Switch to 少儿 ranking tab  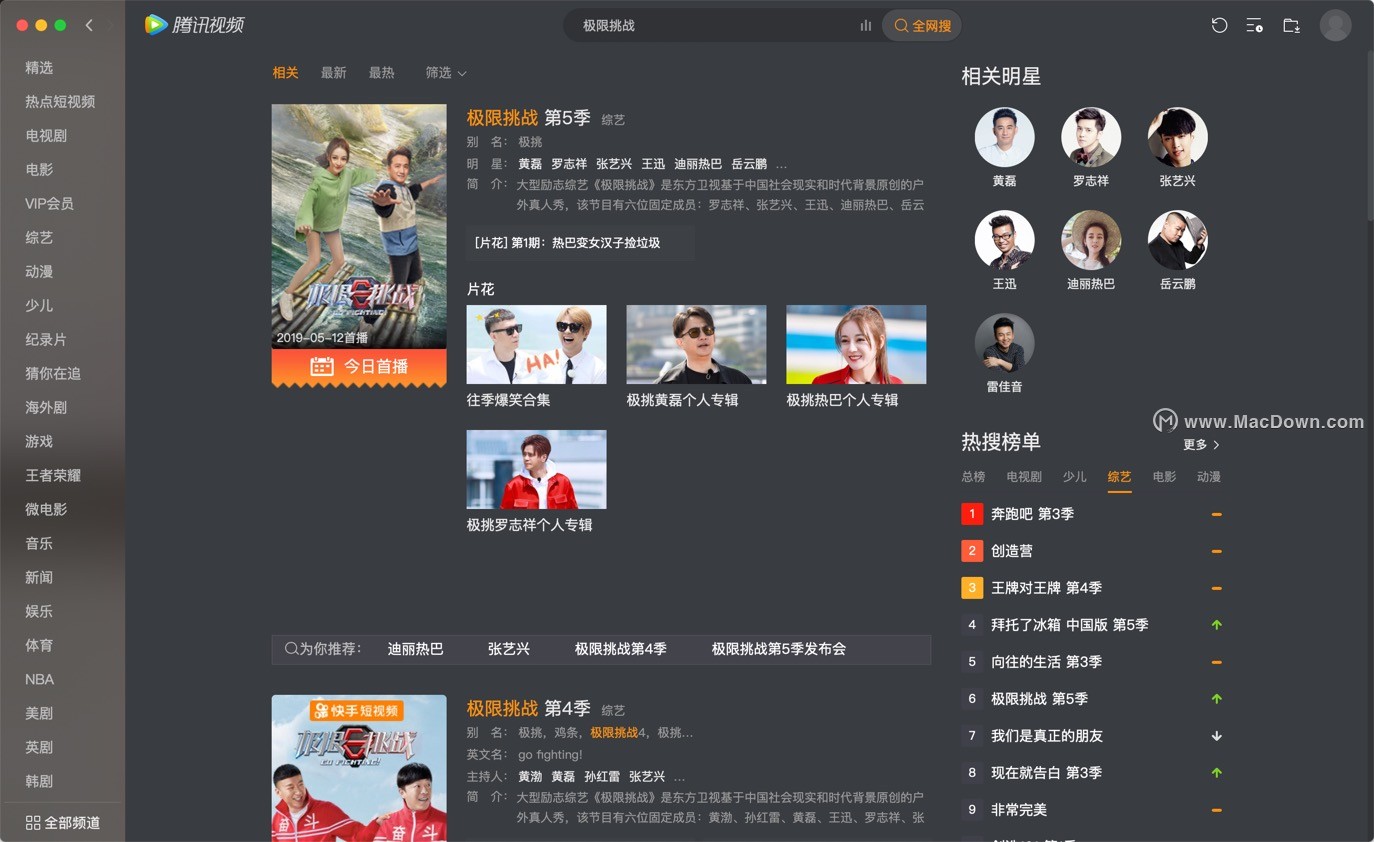click(1074, 477)
